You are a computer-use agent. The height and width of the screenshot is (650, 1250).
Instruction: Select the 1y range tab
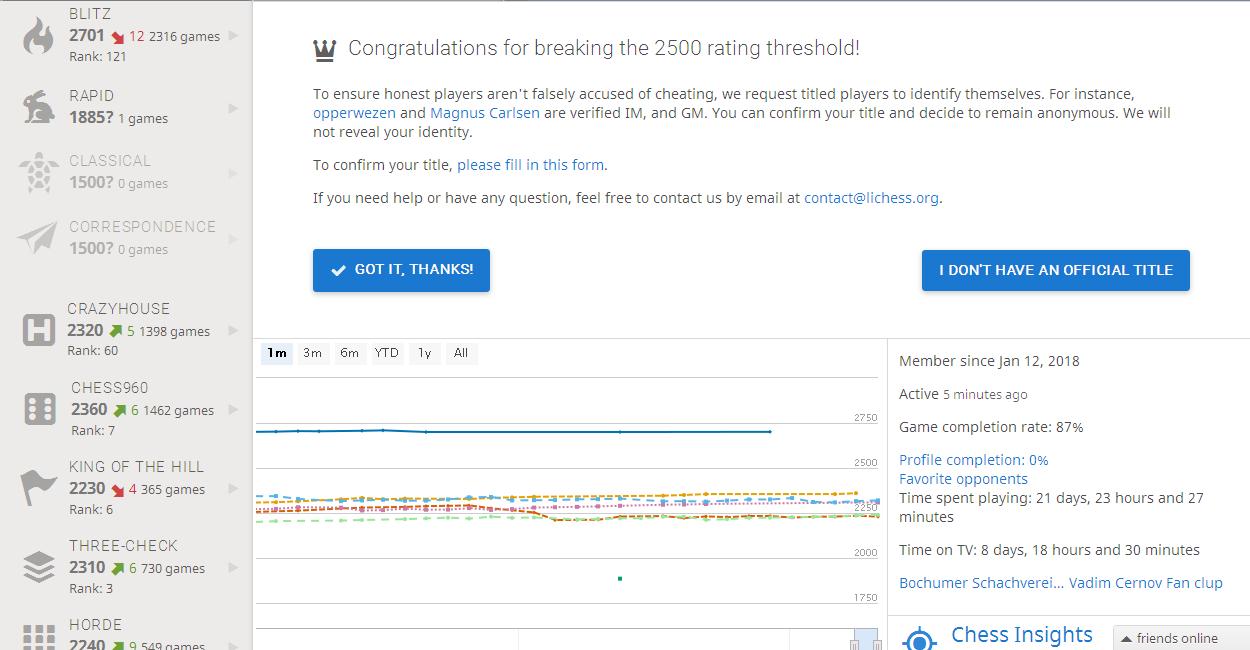coord(425,353)
